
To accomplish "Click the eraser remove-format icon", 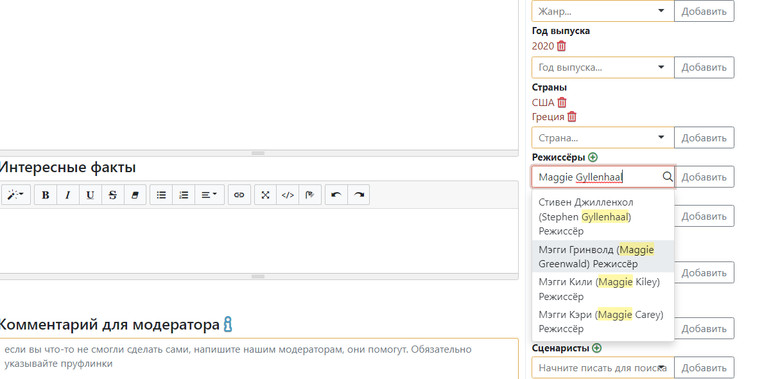I will click(135, 194).
